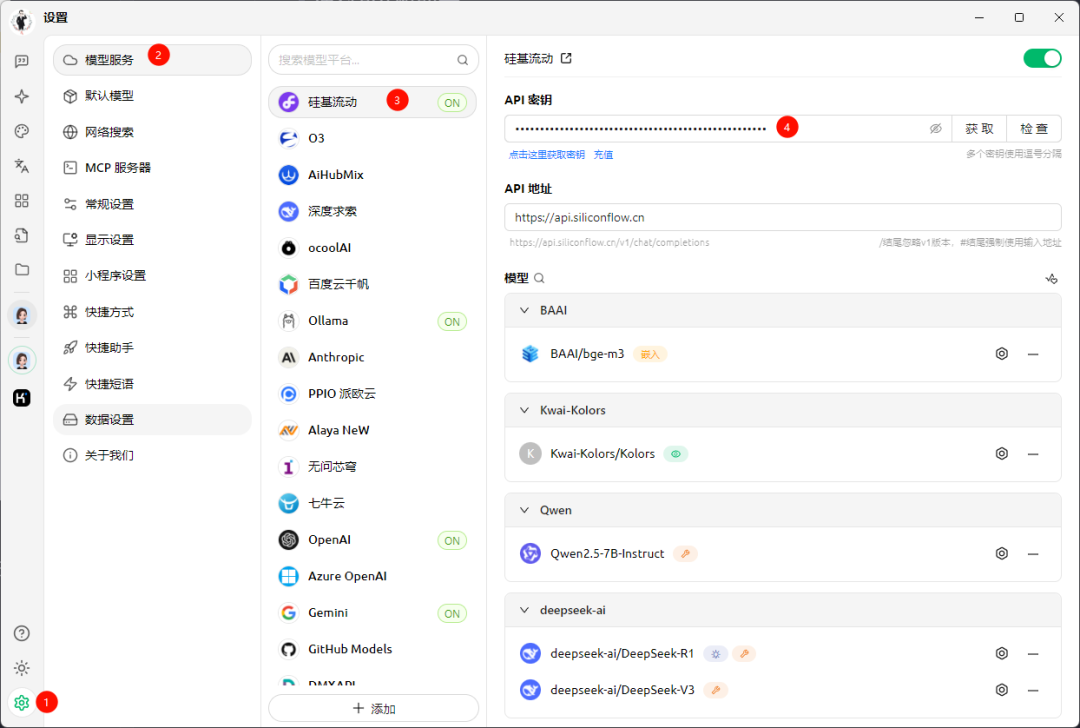
Task: Collapse the deepseek-ai model group
Action: (524, 610)
